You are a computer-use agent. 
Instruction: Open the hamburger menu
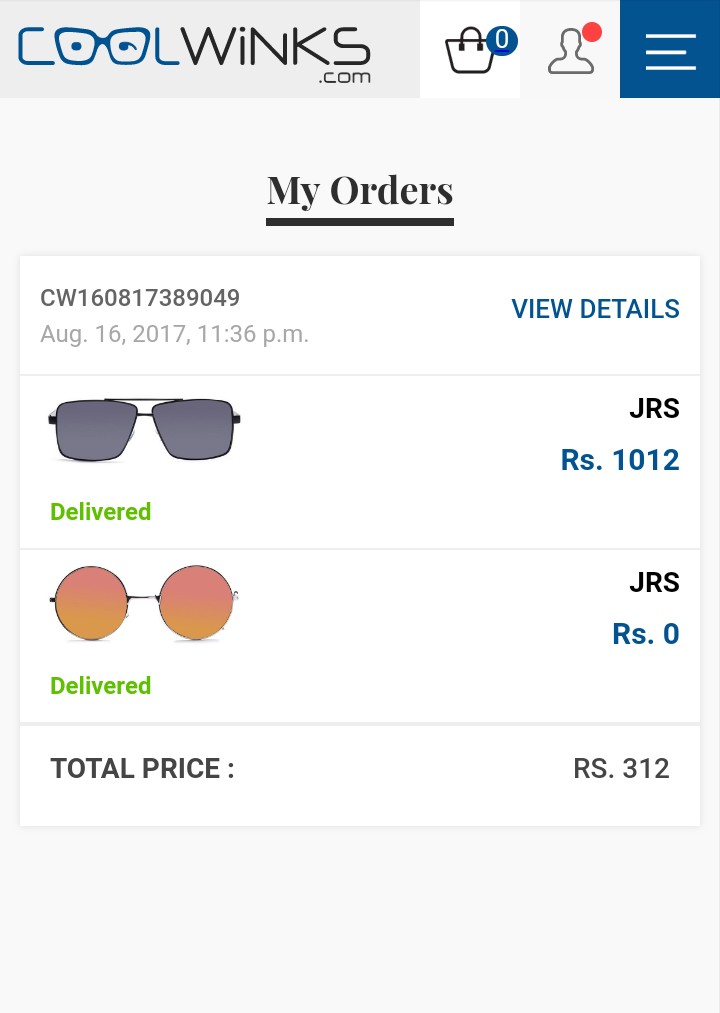click(670, 50)
